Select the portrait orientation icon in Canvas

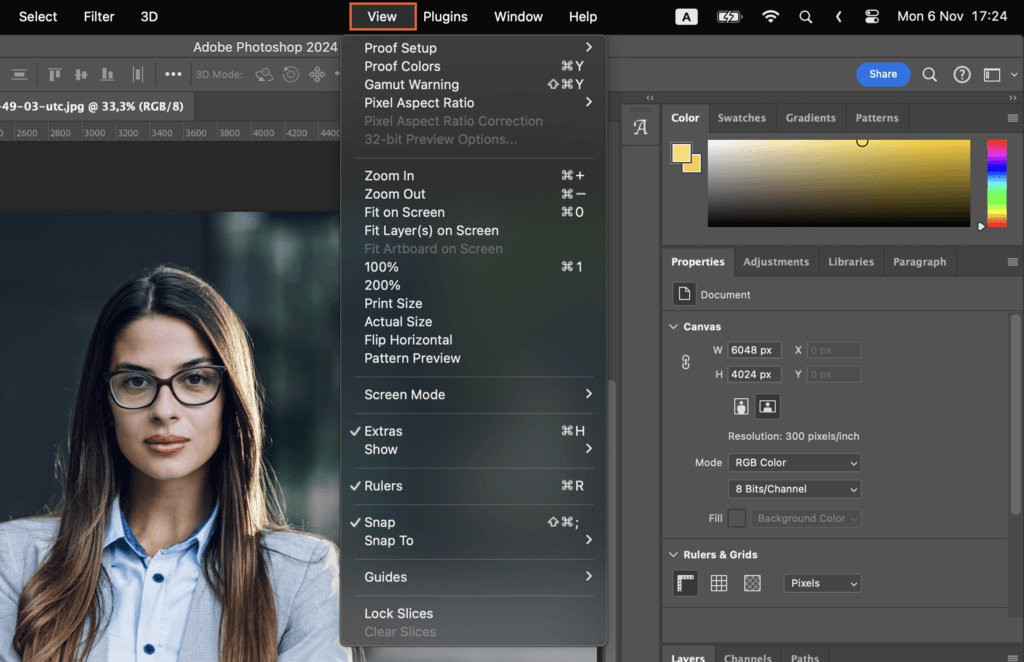pos(740,406)
